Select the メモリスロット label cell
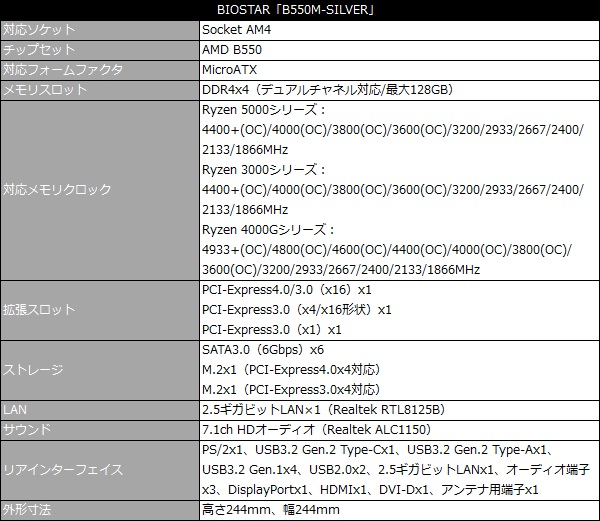The image size is (600, 521). point(100,90)
